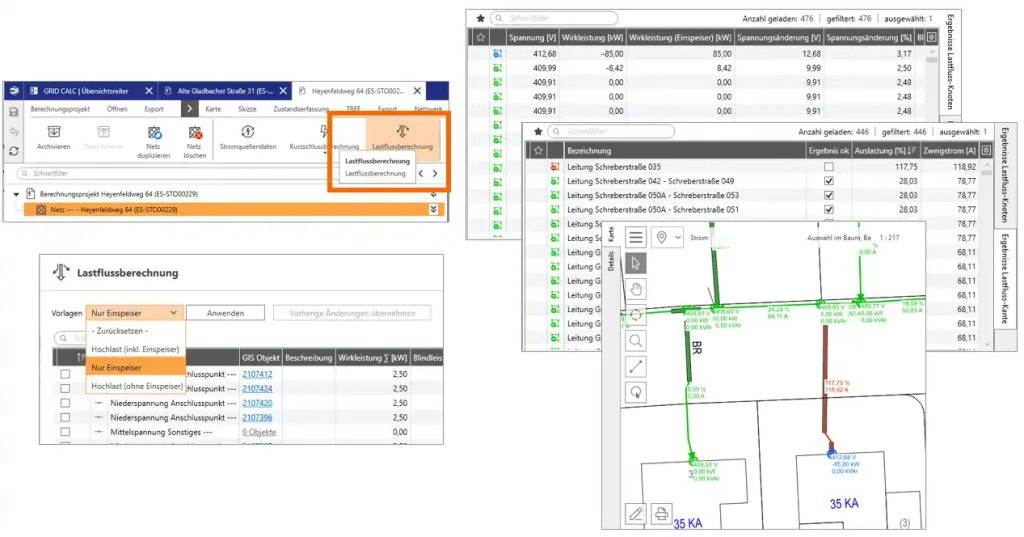Choose - Zurücksetzen - in template list
Viewport: 1024px width, 537px height.
135,331
